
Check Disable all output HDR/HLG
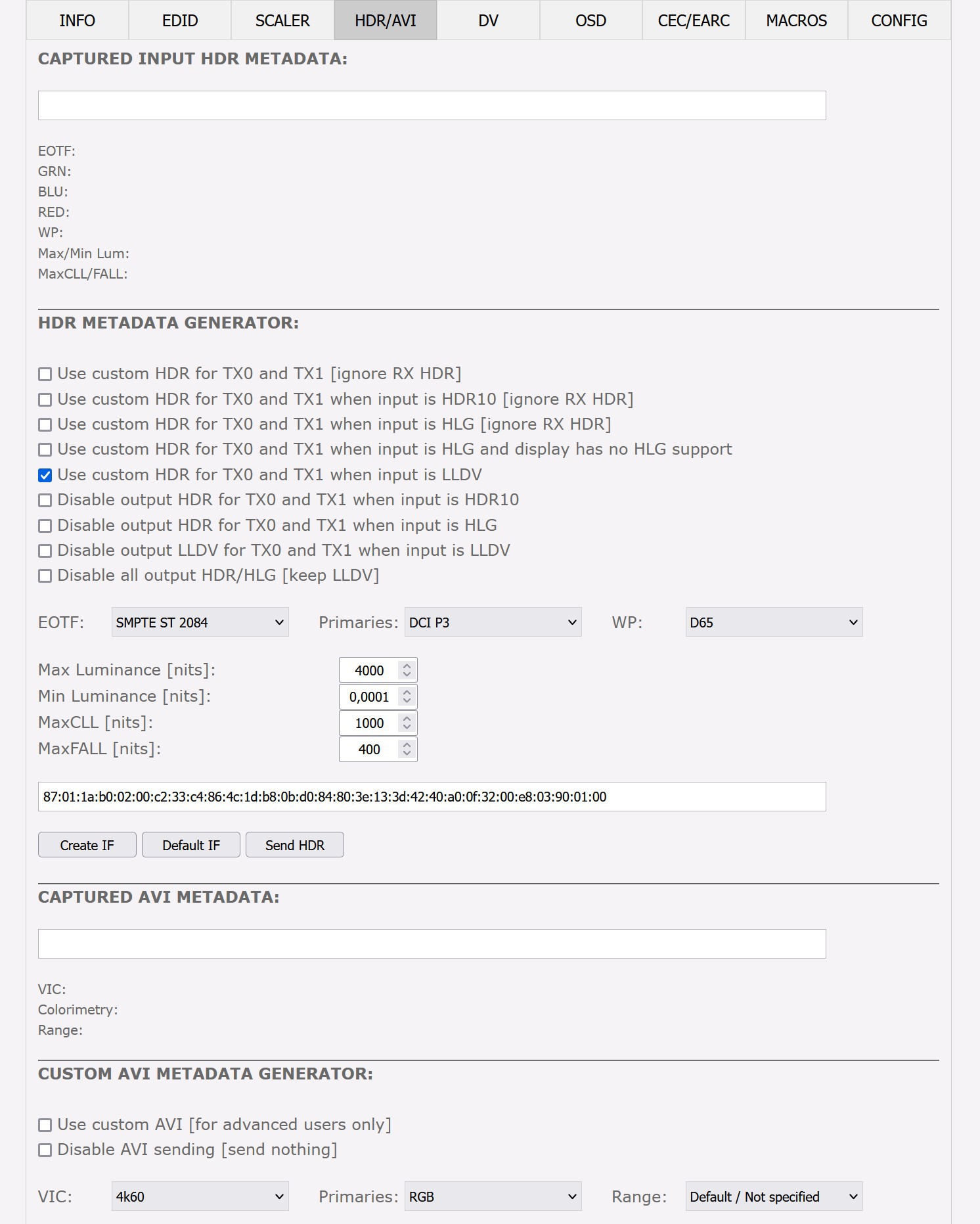[45, 576]
